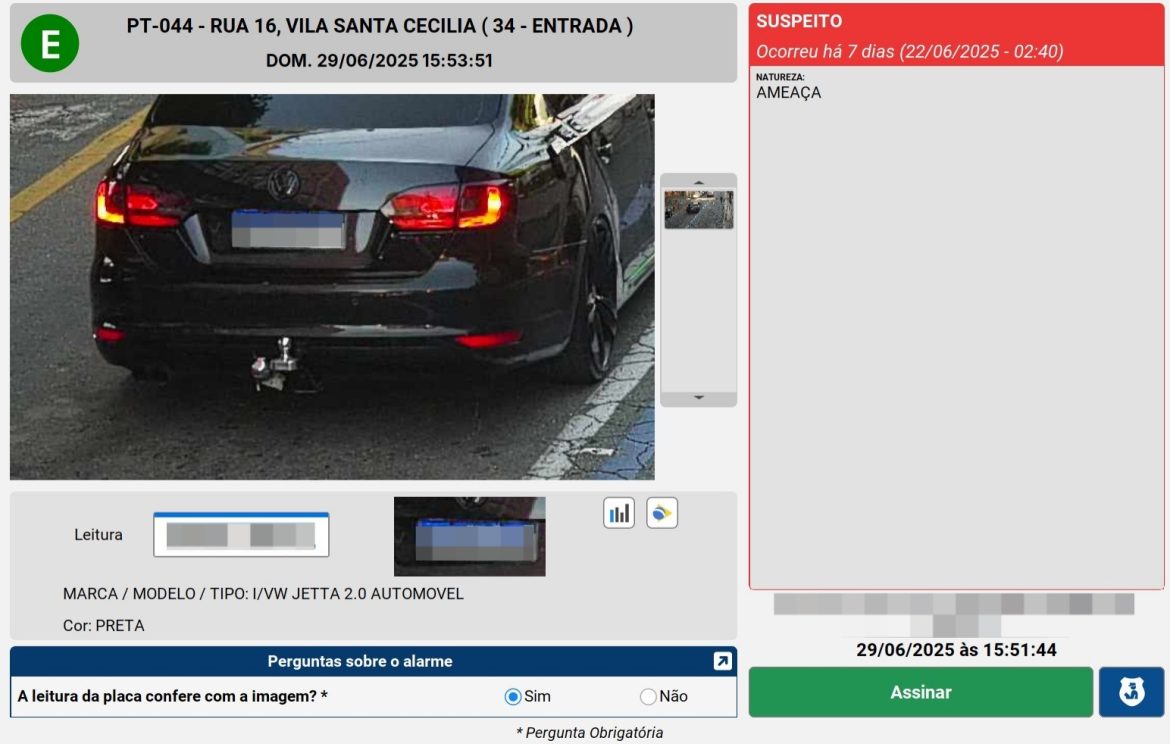The image size is (1170, 744).
Task: Open the bar chart statistics icon
Action: pyautogui.click(x=619, y=513)
